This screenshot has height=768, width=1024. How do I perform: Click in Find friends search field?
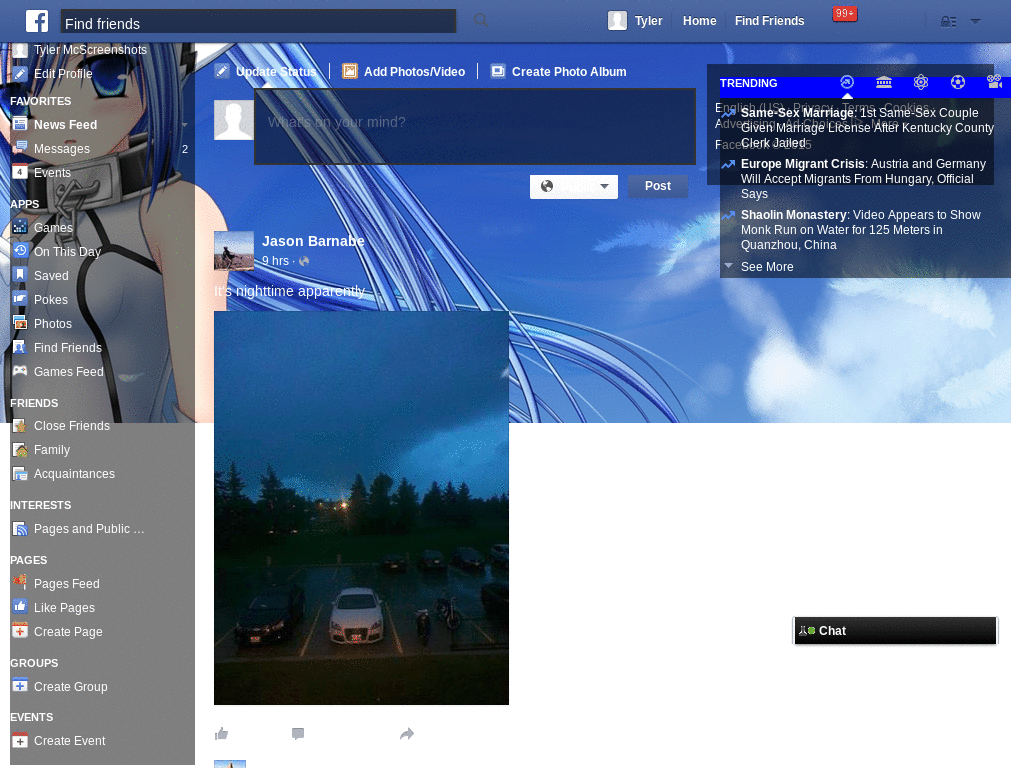[258, 21]
